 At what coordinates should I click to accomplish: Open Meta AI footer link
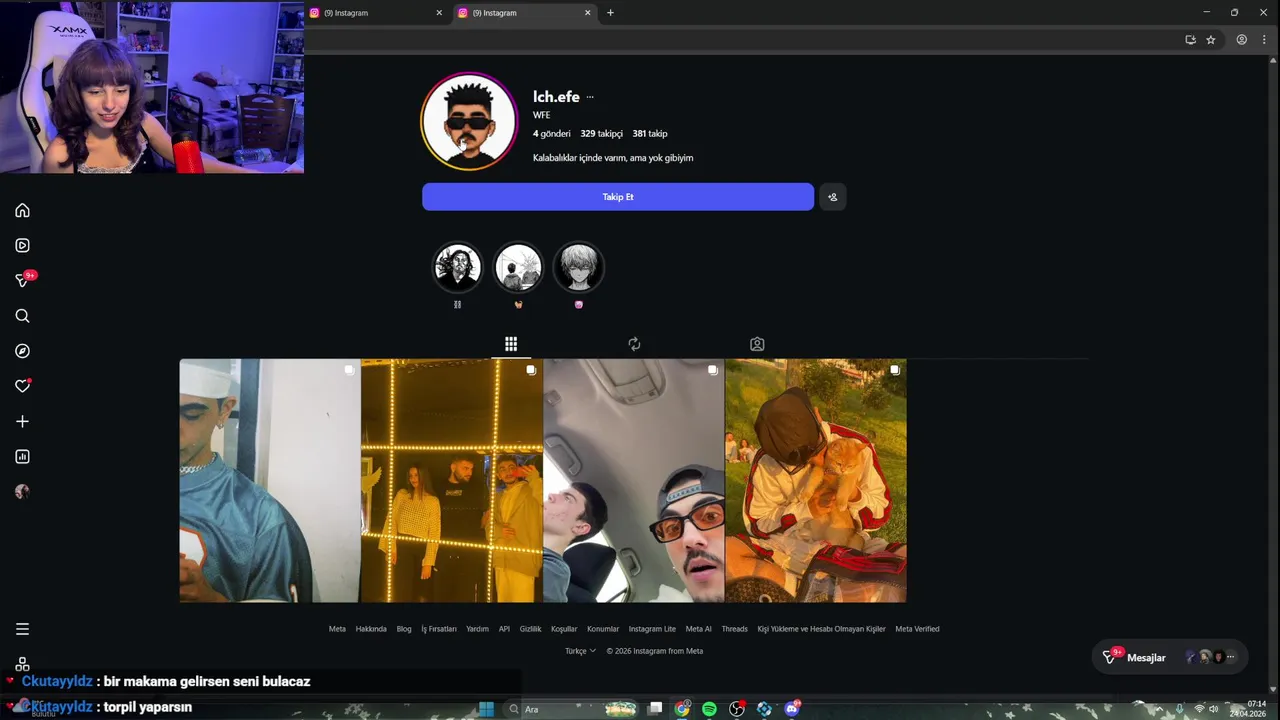coord(699,629)
